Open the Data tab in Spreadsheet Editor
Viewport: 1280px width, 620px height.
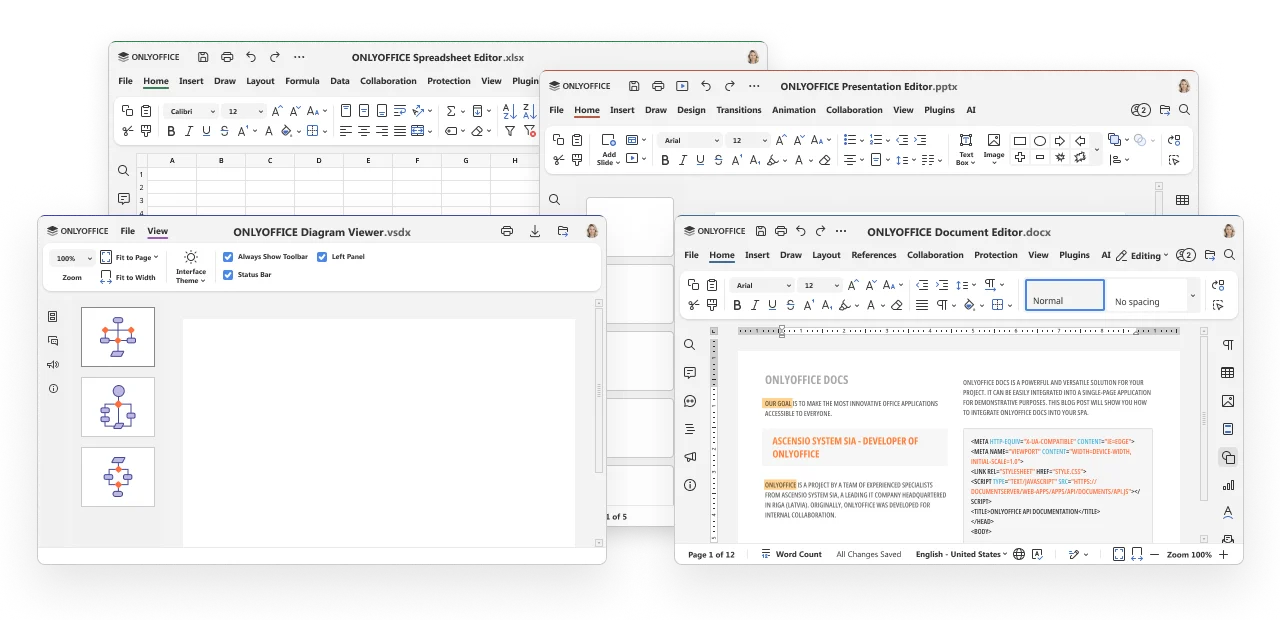[340, 81]
